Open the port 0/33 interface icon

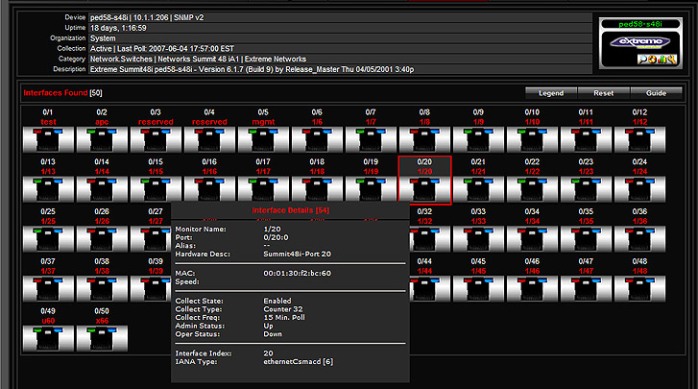[479, 239]
